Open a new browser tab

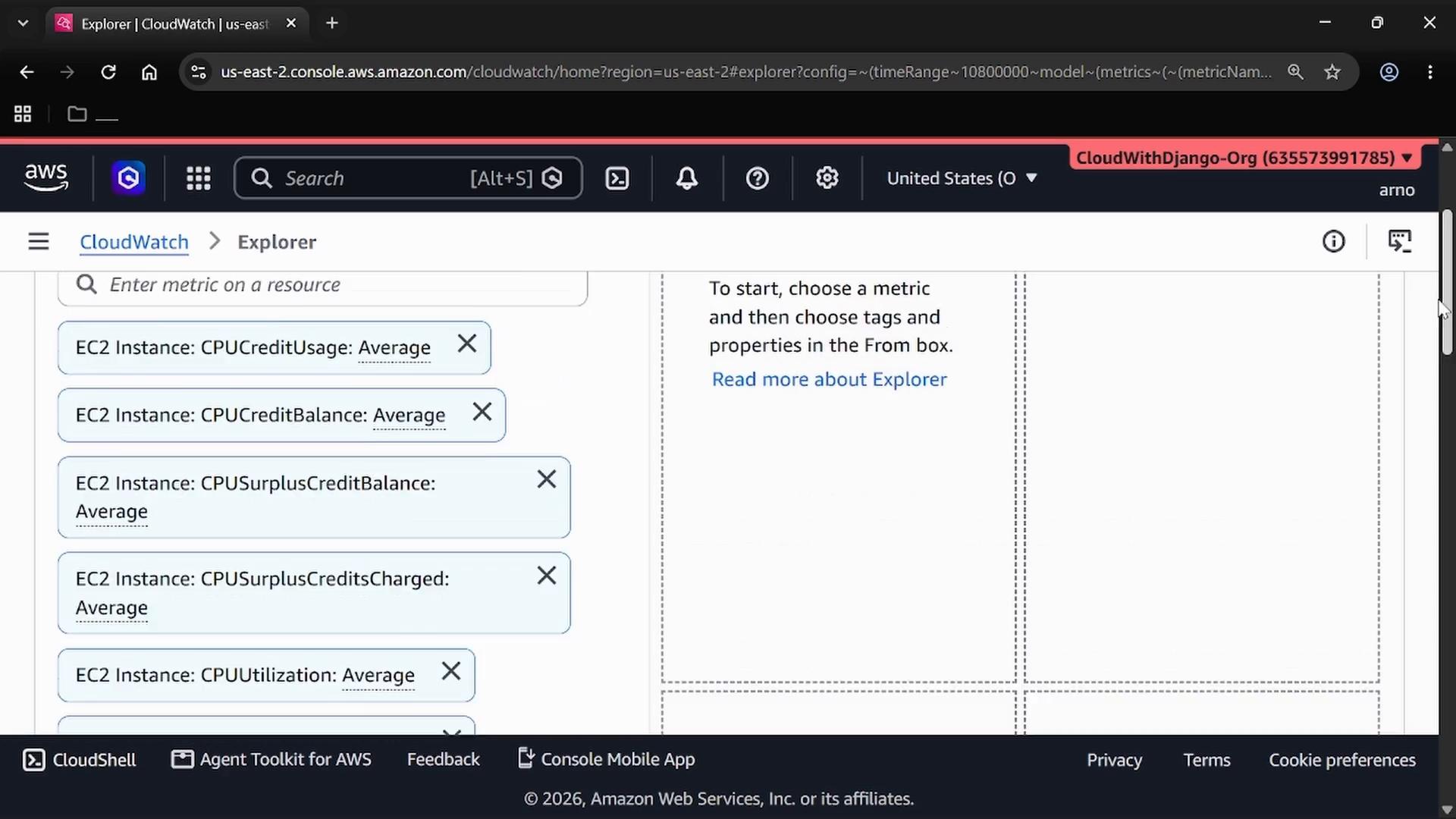[x=332, y=24]
